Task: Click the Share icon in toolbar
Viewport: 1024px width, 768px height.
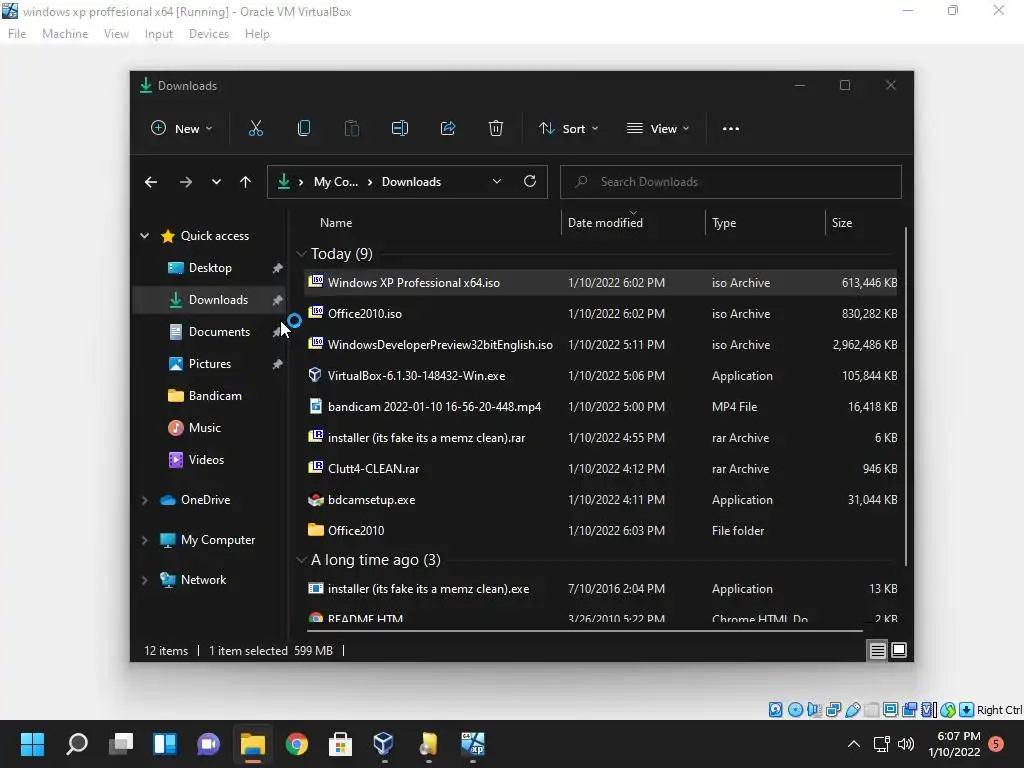Action: click(x=448, y=129)
